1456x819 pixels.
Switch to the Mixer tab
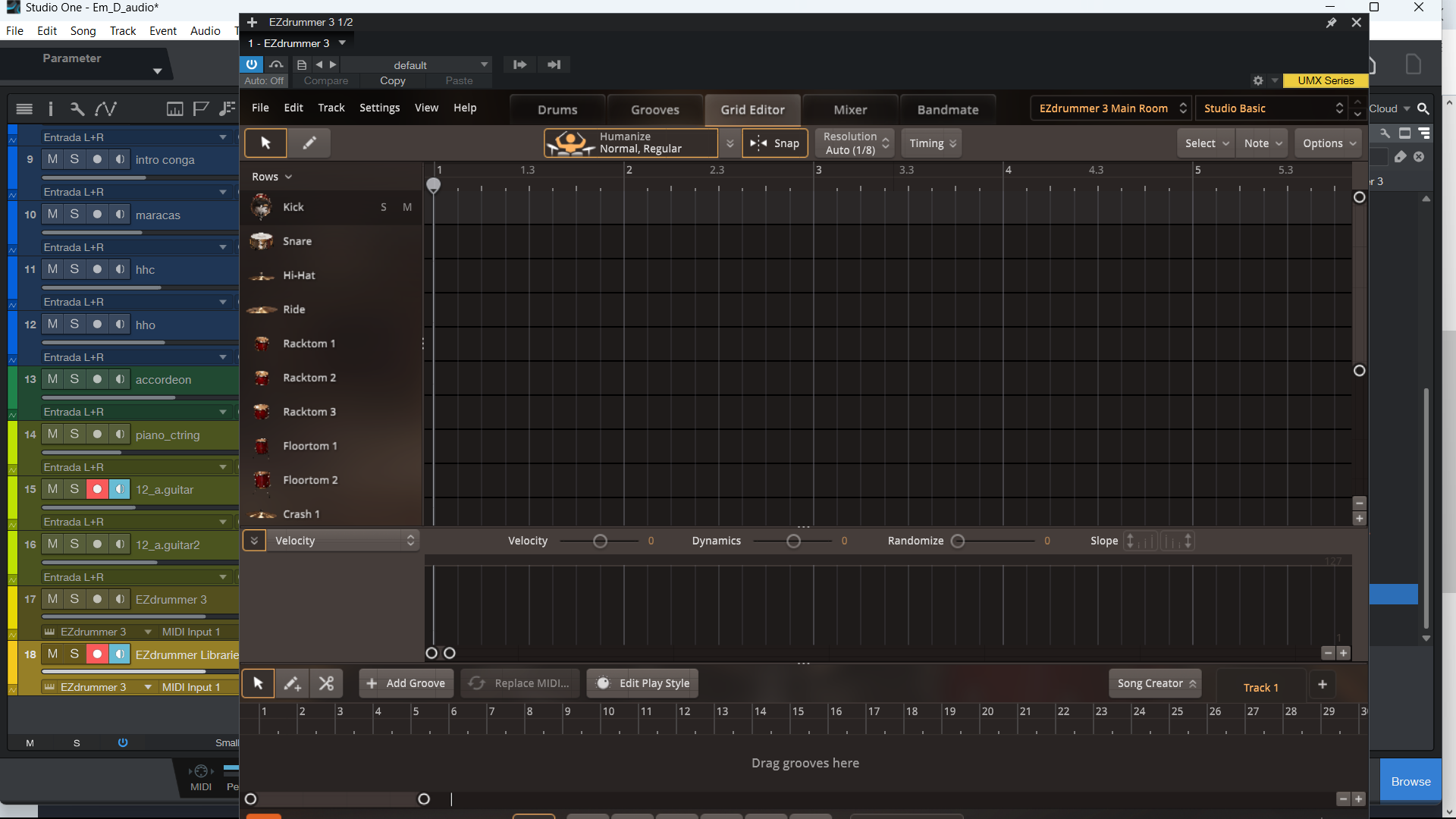coord(849,109)
